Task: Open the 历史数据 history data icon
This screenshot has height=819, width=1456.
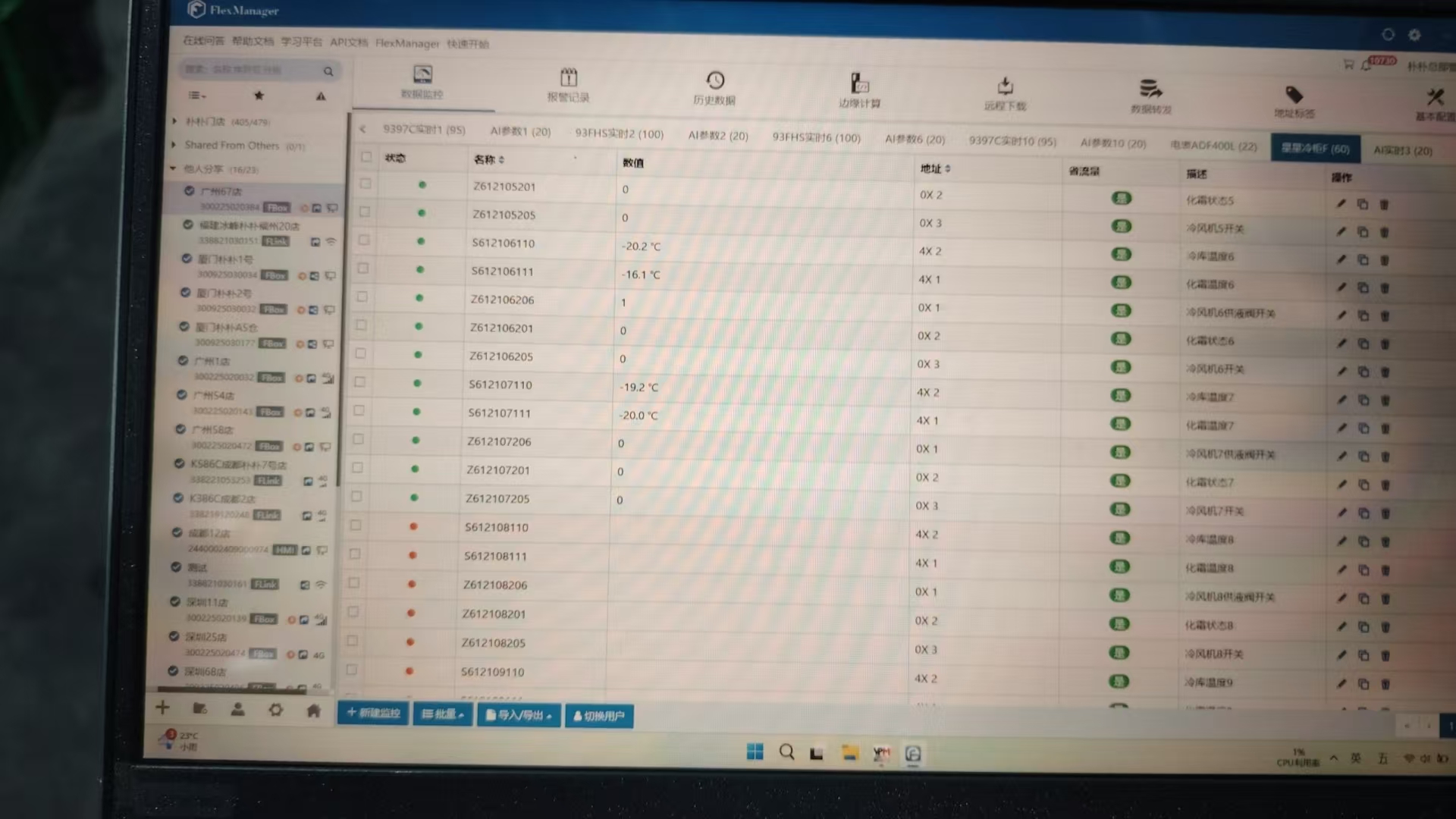Action: (x=714, y=88)
